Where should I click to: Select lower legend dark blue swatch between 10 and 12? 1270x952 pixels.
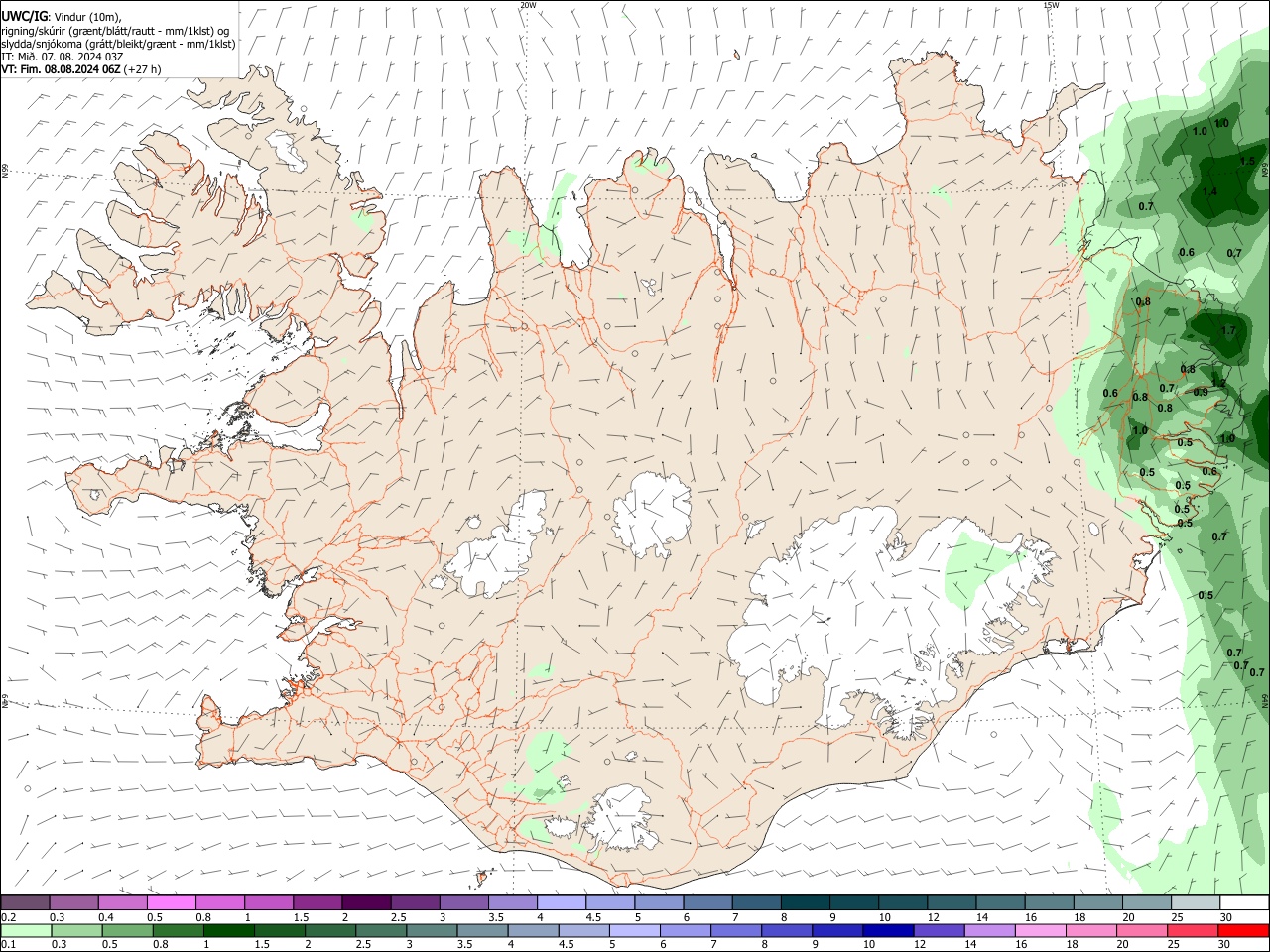[887, 930]
